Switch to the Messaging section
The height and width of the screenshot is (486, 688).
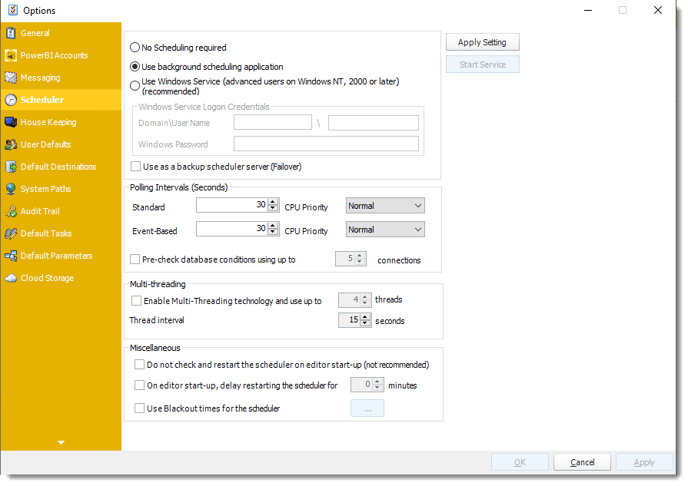tap(61, 78)
